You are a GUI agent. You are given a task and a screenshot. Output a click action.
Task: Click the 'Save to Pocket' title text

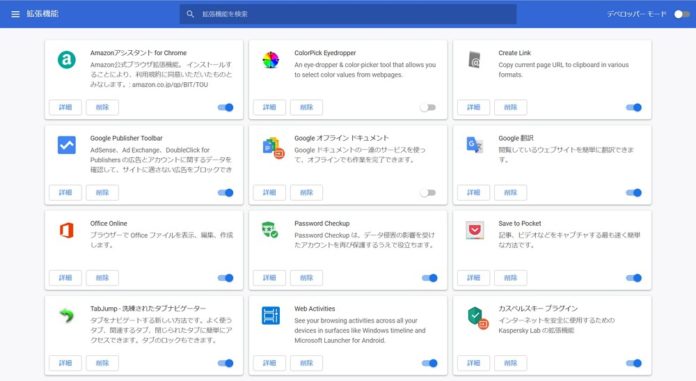520,223
